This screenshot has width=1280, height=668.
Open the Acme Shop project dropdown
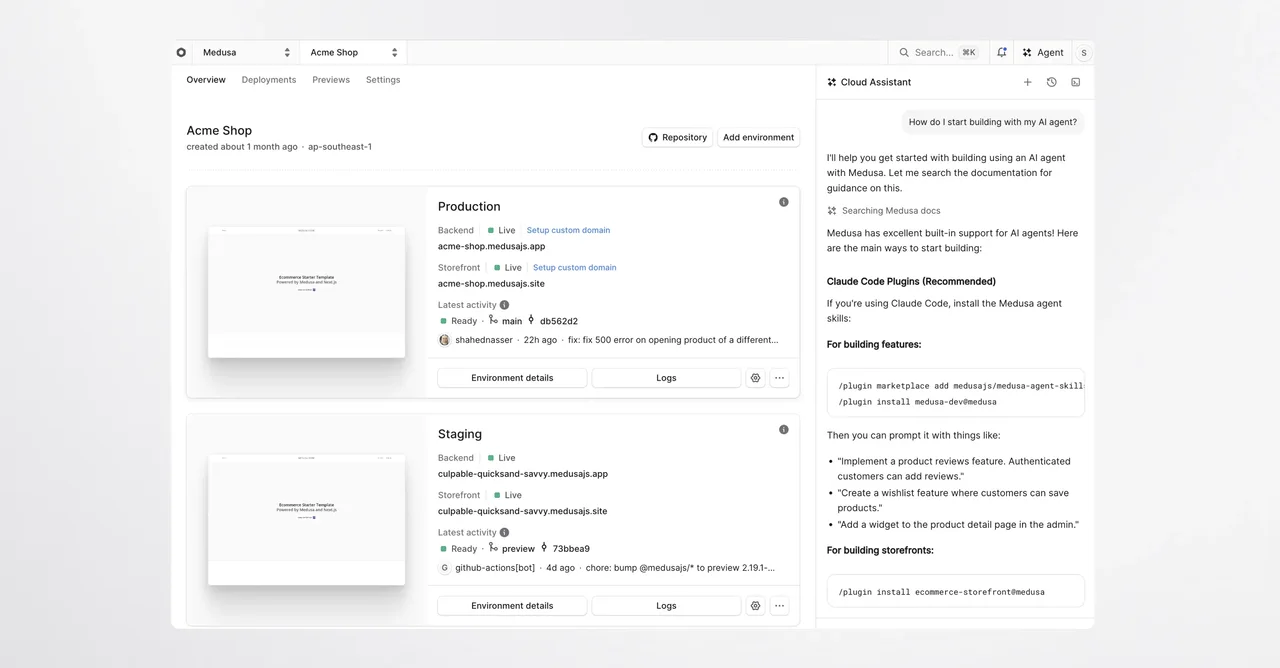[353, 52]
